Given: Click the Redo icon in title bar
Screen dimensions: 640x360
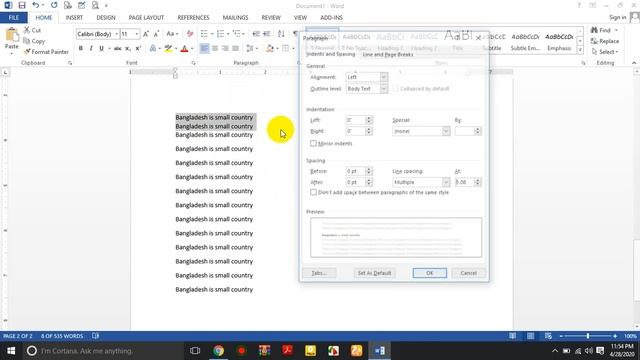Looking at the screenshot, I should click(x=54, y=5).
